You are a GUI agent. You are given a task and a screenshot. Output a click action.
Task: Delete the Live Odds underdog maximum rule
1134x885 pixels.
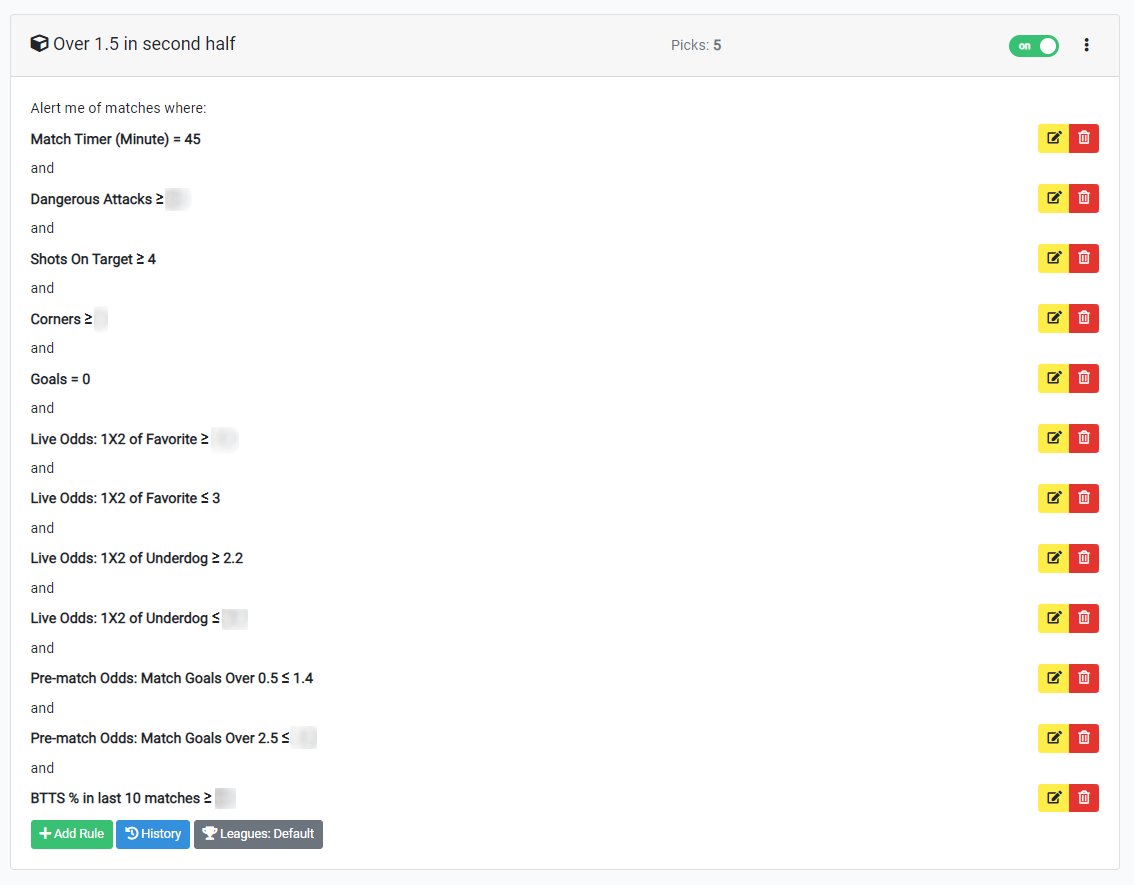pyautogui.click(x=1084, y=618)
